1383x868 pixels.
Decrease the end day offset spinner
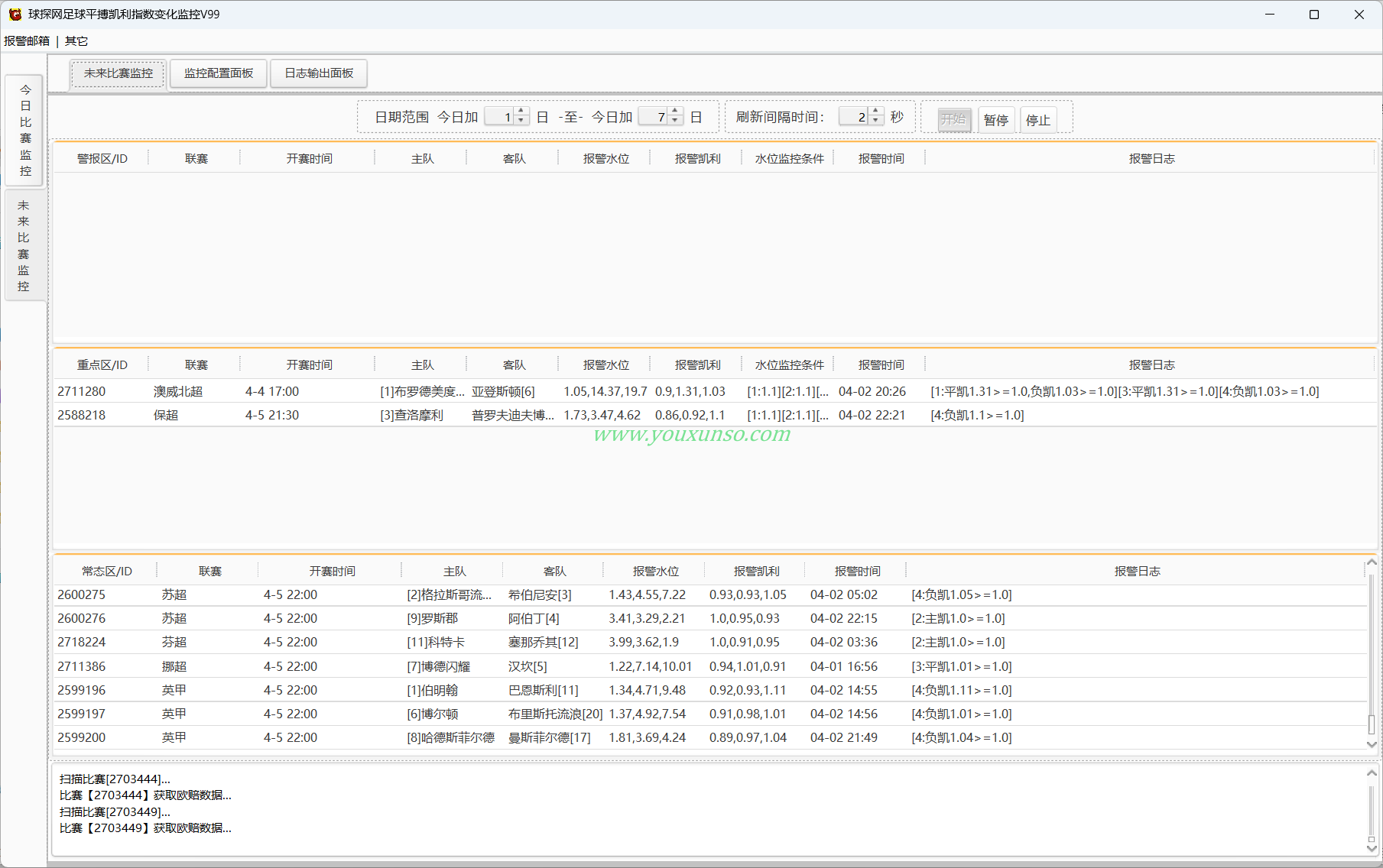pos(675,121)
